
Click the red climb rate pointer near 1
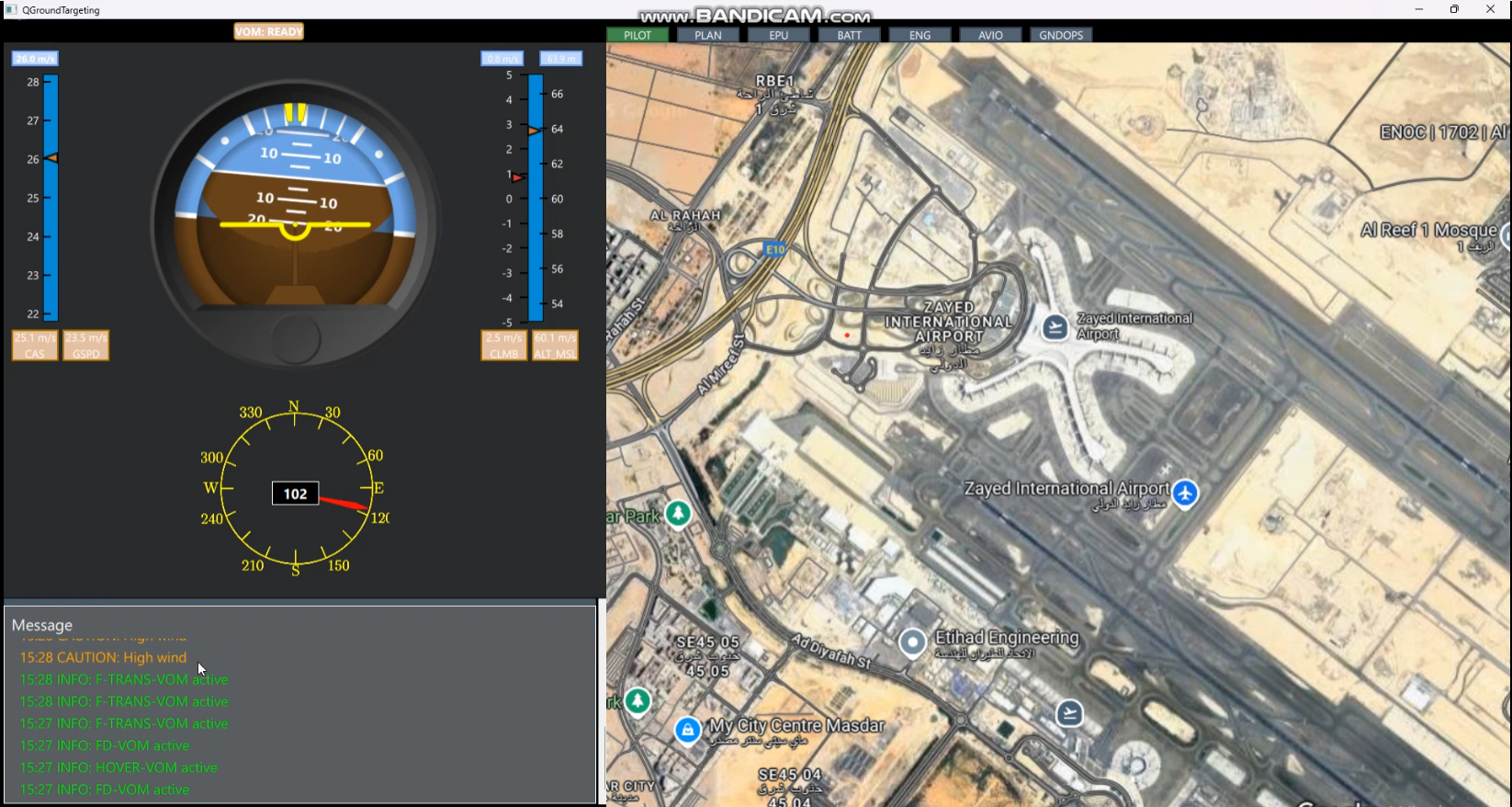pos(519,176)
